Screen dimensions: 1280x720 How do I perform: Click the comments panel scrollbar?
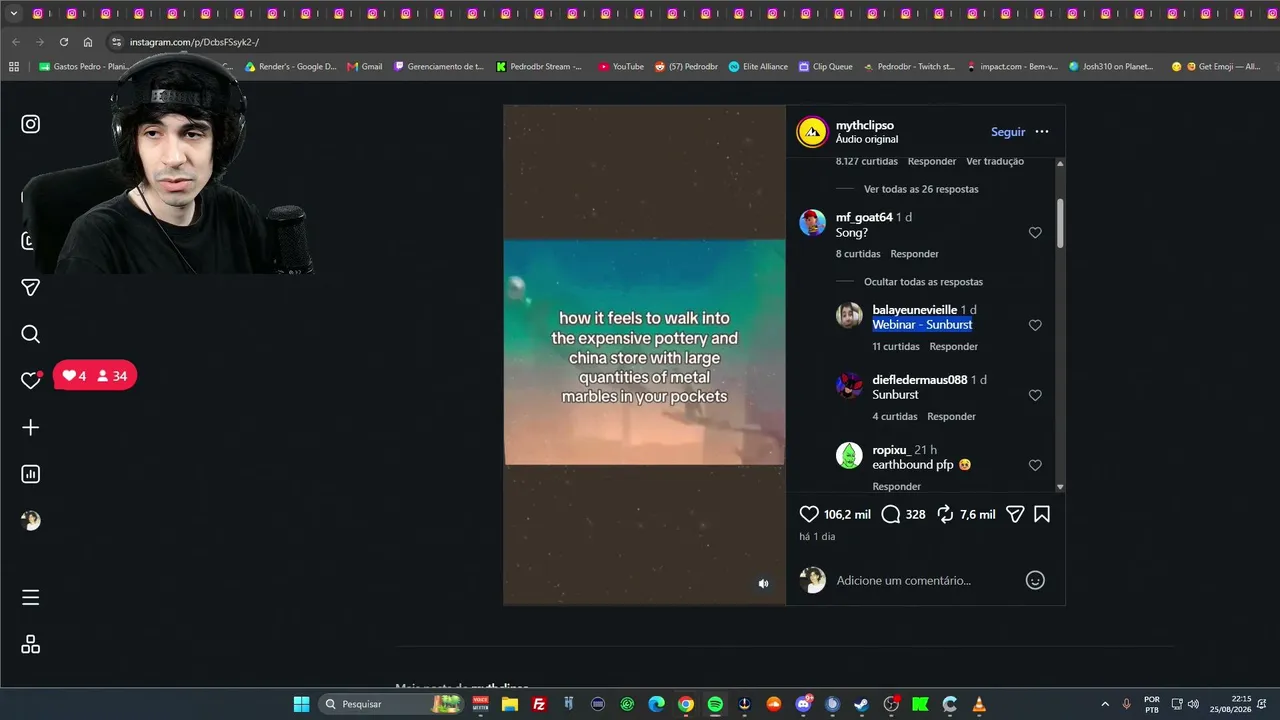(1060, 223)
